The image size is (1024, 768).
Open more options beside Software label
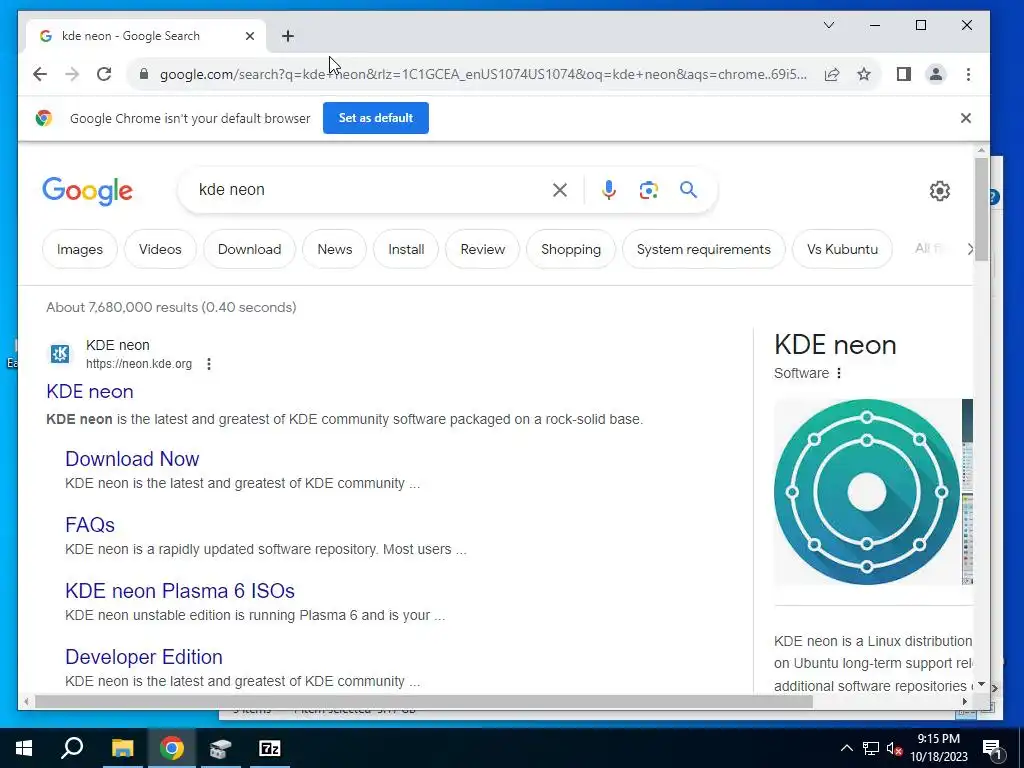click(839, 373)
